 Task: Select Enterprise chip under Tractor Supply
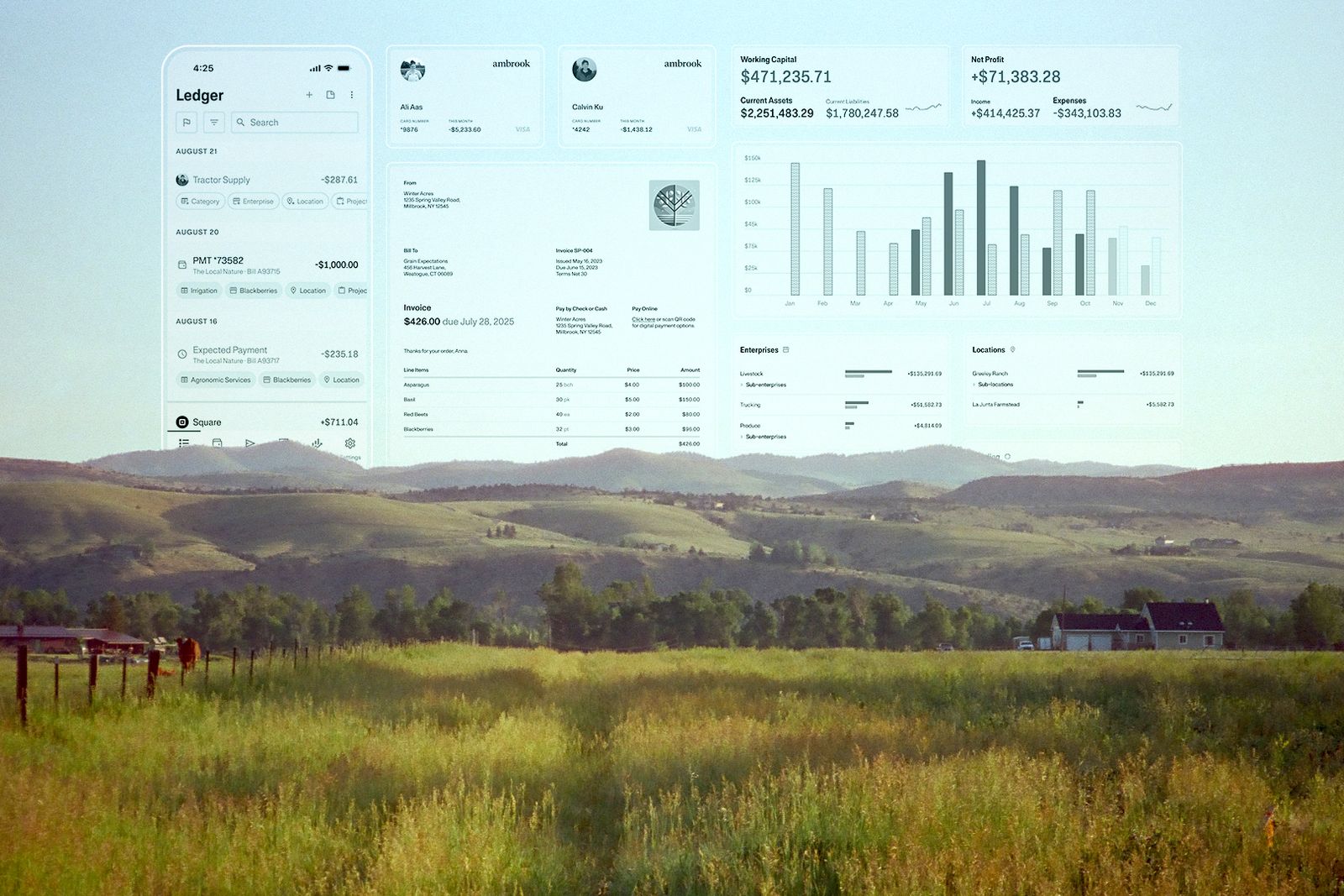pos(253,202)
